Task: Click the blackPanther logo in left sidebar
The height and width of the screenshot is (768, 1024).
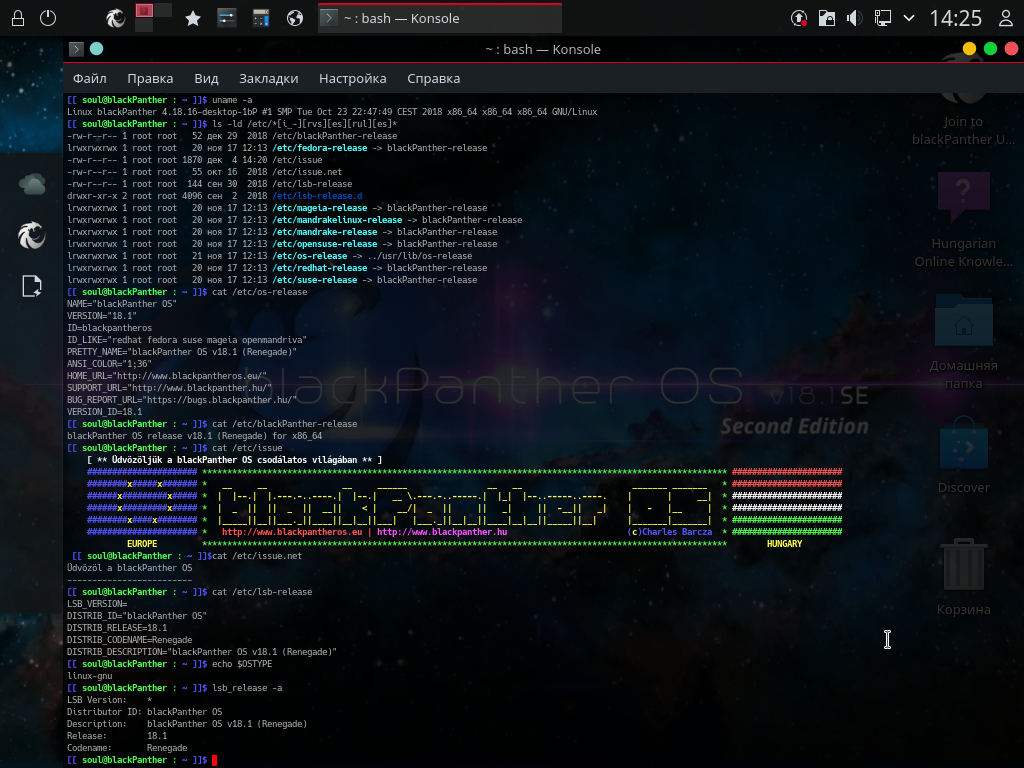Action: (32, 235)
